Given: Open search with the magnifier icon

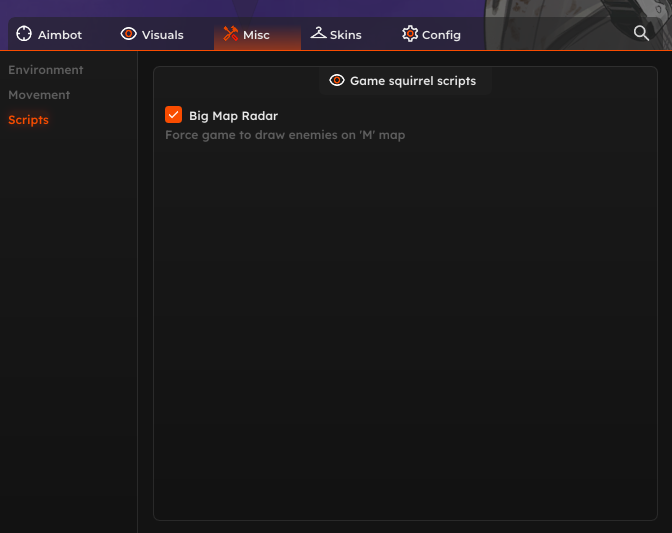Looking at the screenshot, I should pos(641,33).
